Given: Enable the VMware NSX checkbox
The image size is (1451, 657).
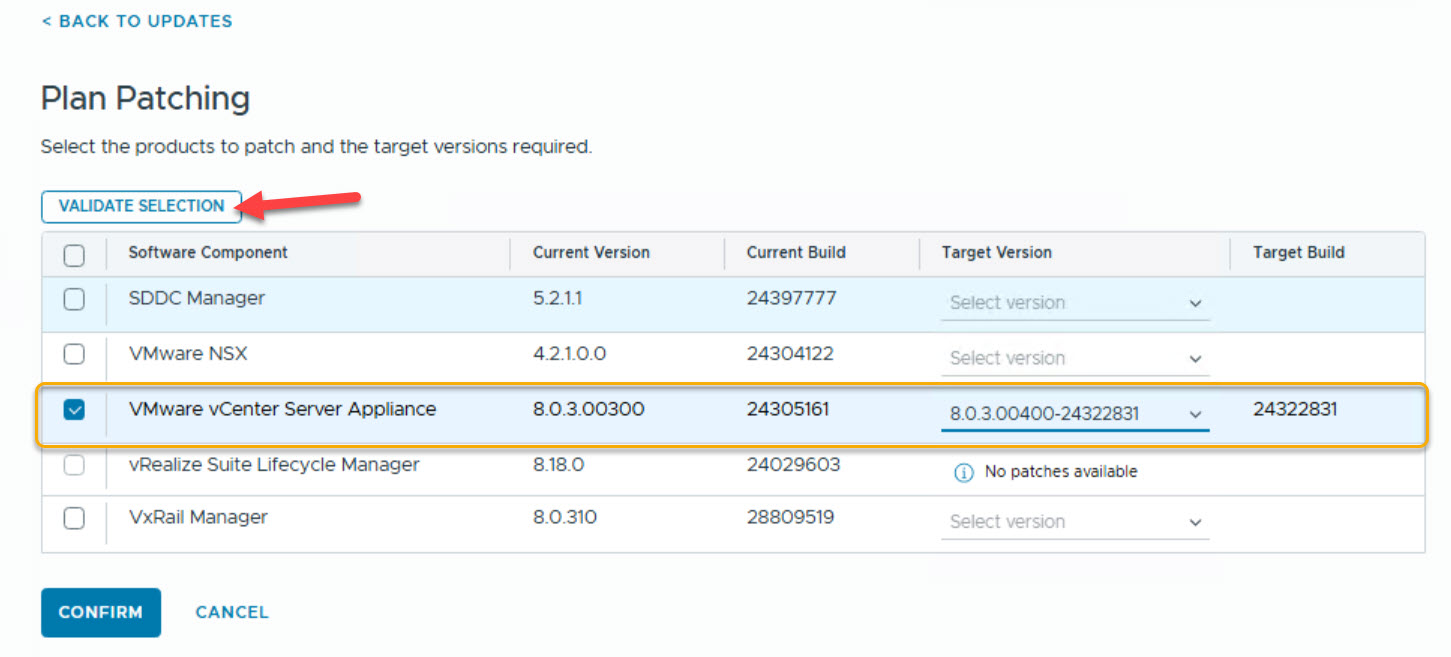Looking at the screenshot, I should coord(74,354).
